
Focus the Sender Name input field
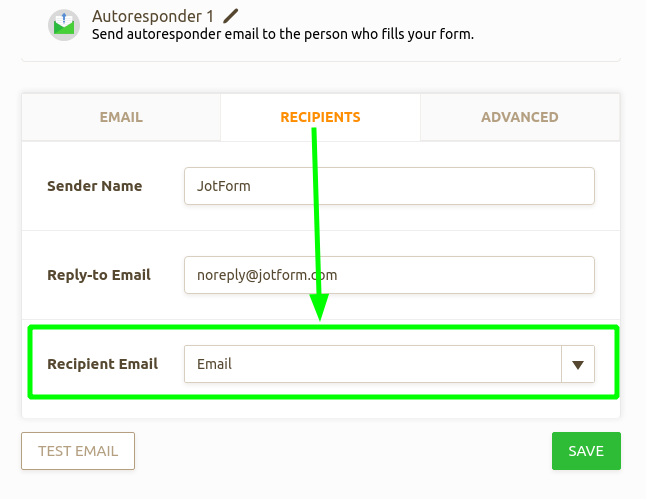(389, 186)
